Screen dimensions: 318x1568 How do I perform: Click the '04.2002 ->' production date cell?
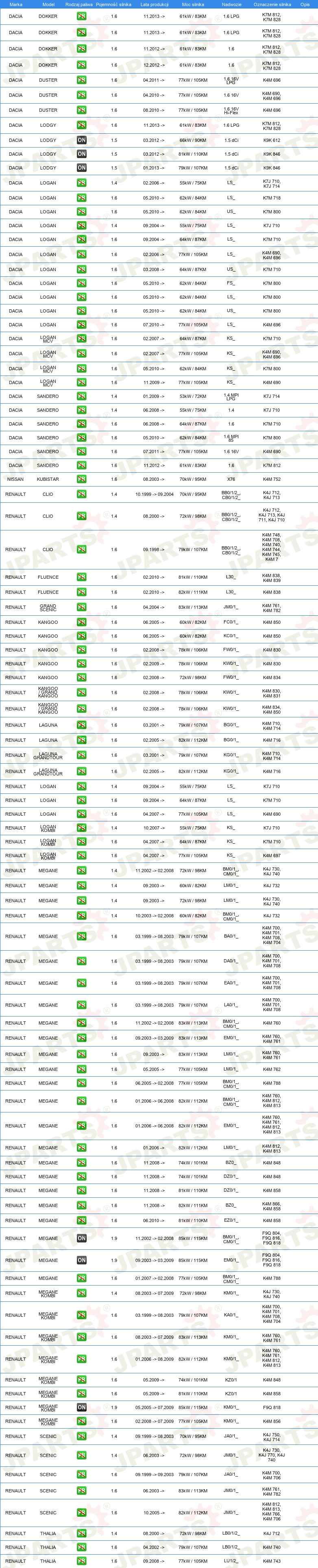(x=154, y=1547)
